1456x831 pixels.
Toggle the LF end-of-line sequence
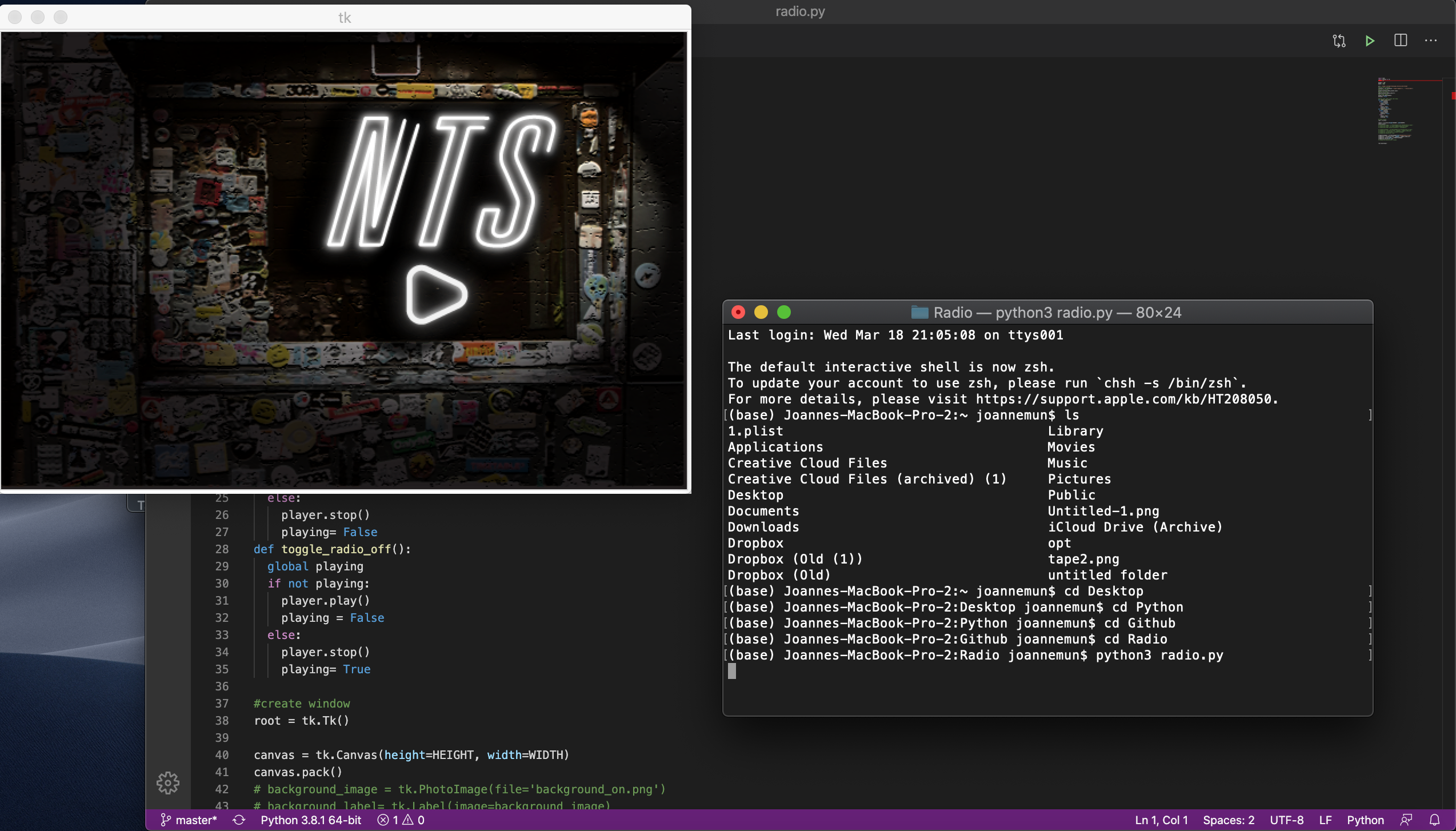coord(1325,820)
